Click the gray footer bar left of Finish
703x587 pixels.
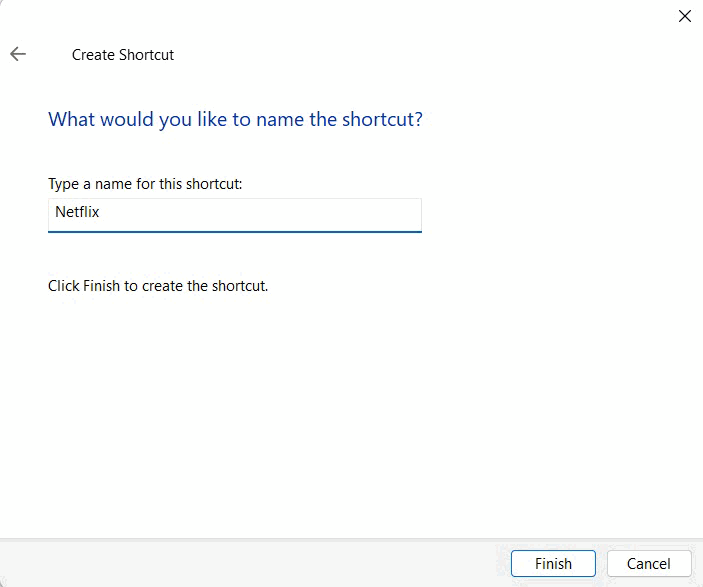(251, 563)
